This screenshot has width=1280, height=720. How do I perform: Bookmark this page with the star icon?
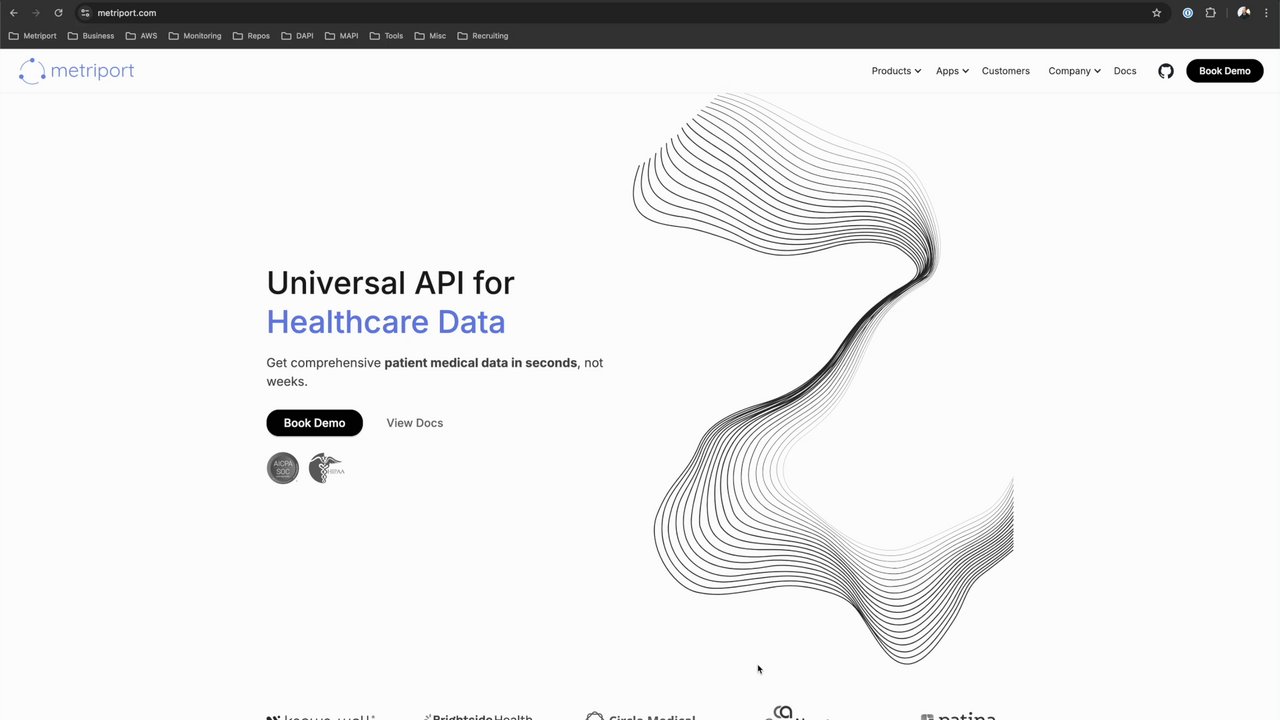click(1157, 13)
